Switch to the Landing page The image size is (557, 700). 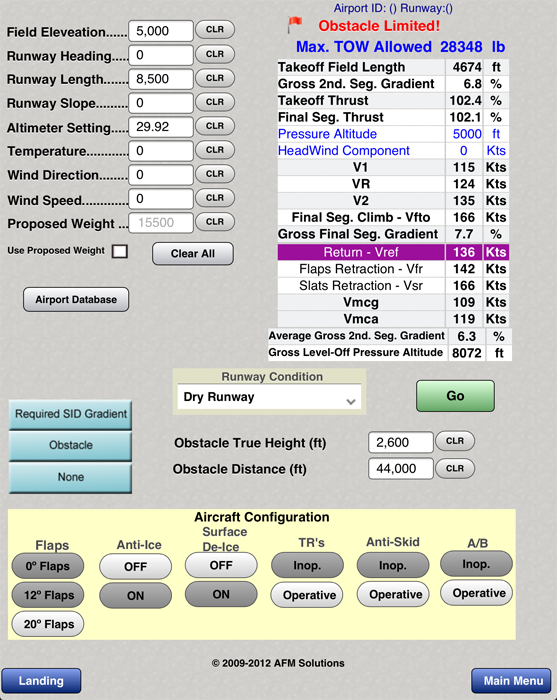point(41,681)
